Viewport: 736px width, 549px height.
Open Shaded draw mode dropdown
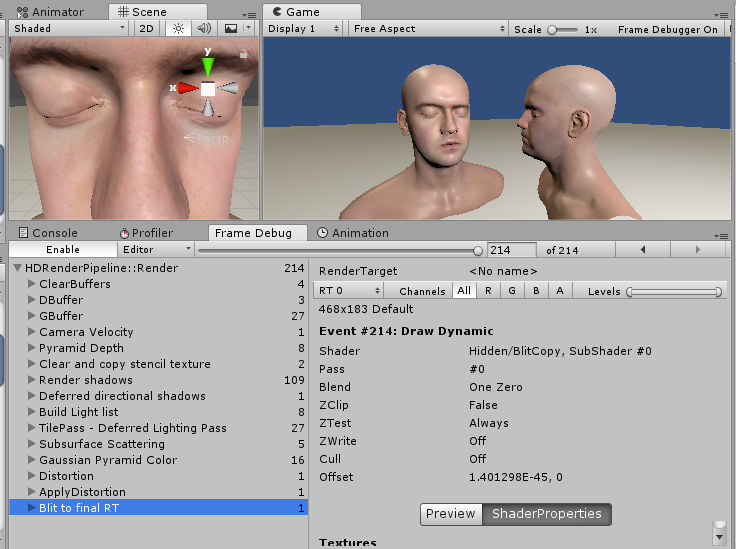(69, 29)
